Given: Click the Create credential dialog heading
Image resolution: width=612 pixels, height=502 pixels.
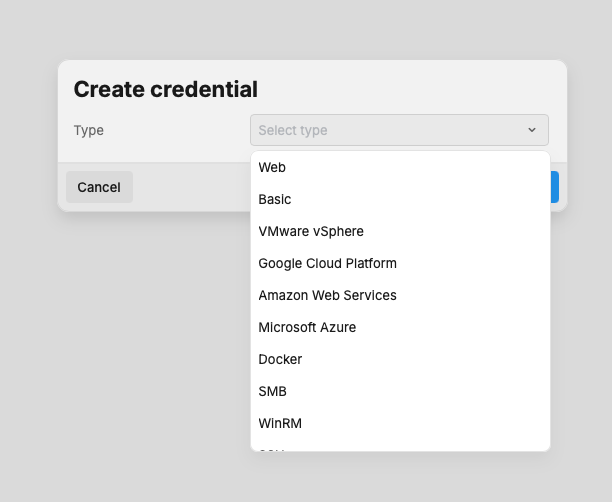Looking at the screenshot, I should point(166,89).
